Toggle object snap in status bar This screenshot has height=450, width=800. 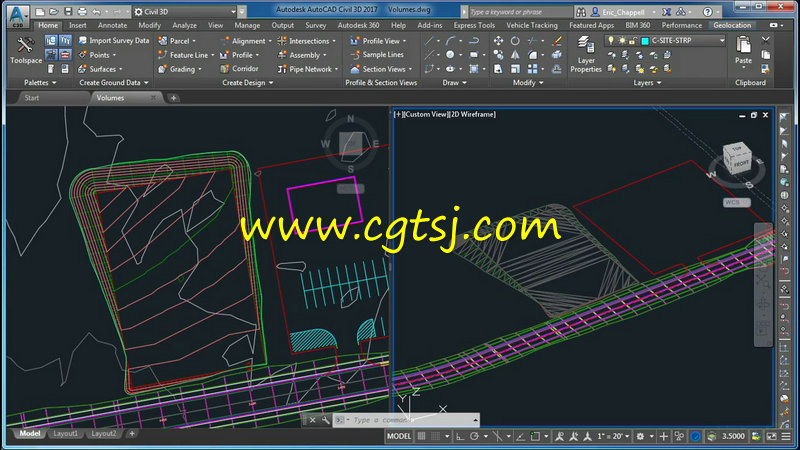point(535,436)
